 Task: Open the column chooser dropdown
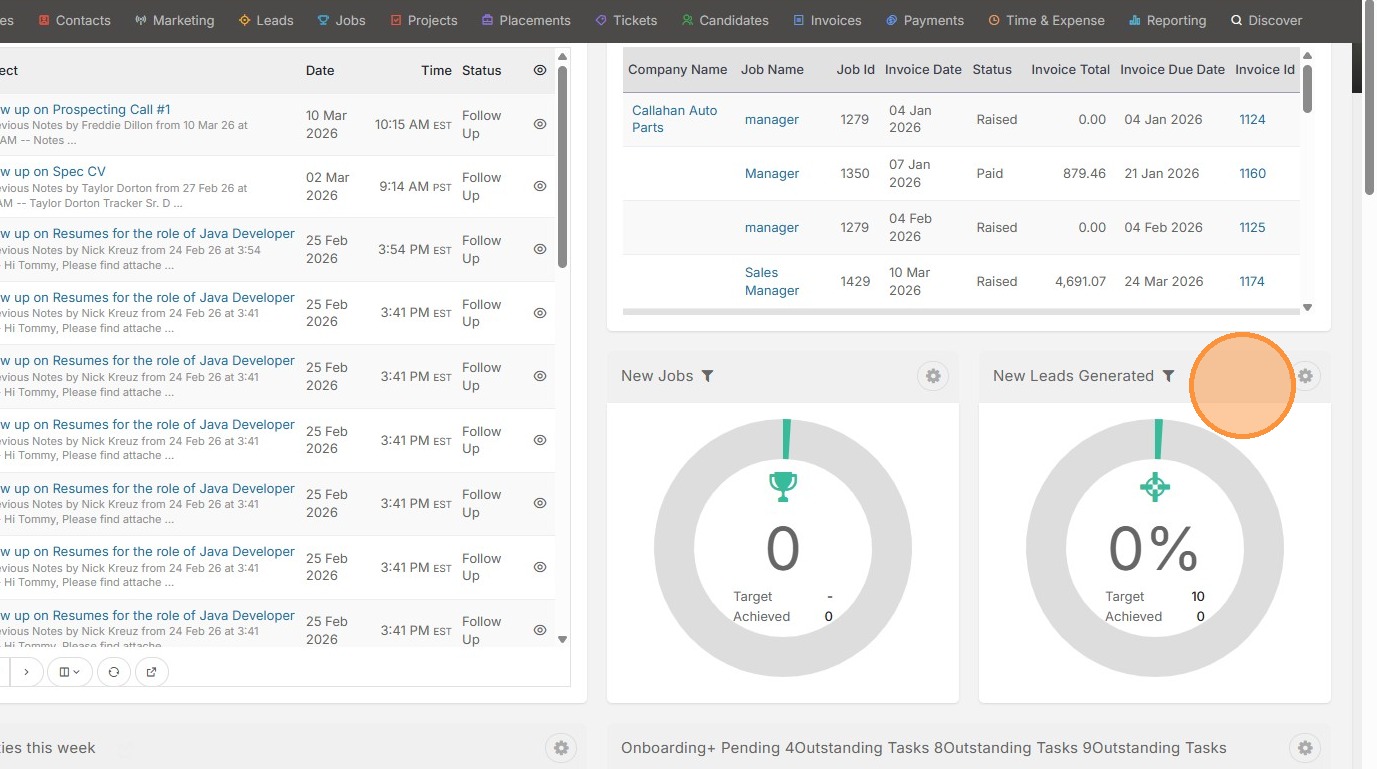(x=70, y=672)
